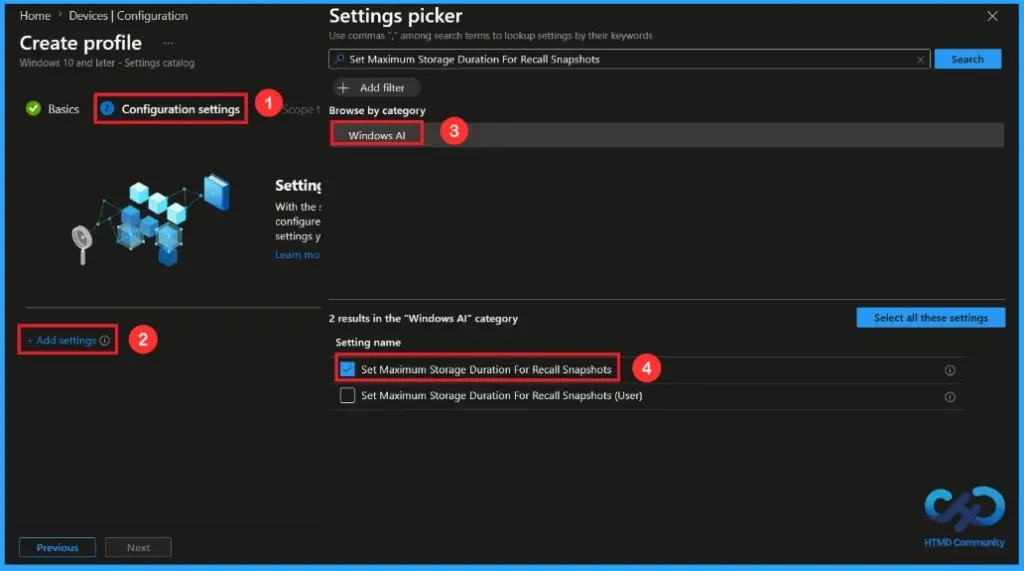Click the Previous button
Screen dimensions: 1024x571
click(x=57, y=547)
